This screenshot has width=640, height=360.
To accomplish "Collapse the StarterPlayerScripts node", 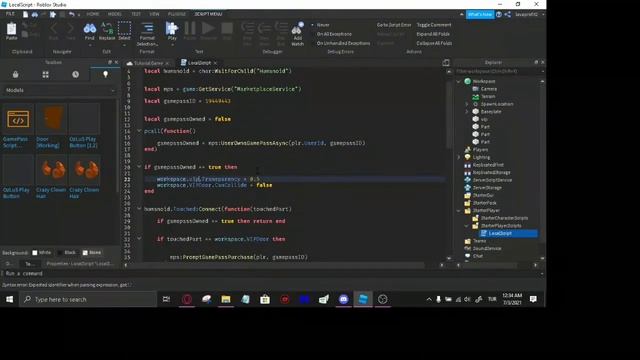I will click(x=467, y=226).
